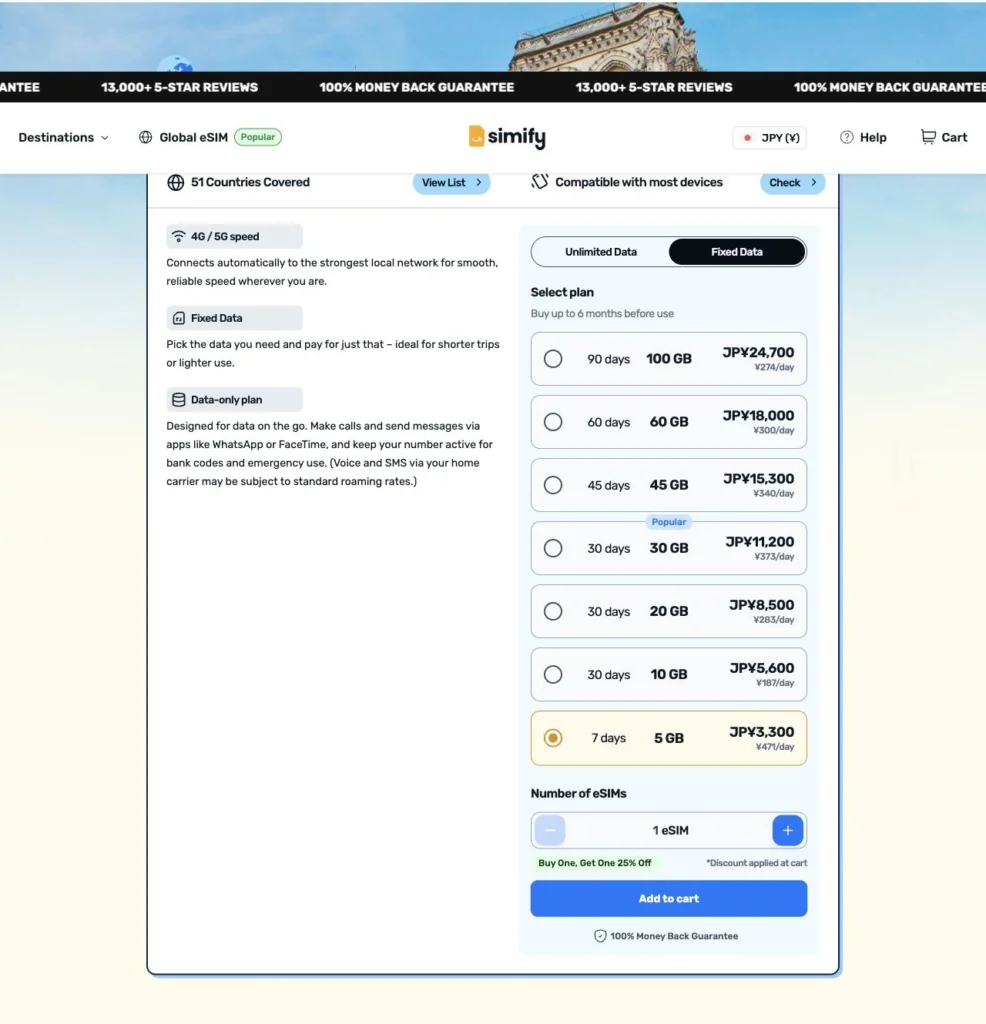Click the simify logo
986x1024 pixels.
tap(507, 137)
